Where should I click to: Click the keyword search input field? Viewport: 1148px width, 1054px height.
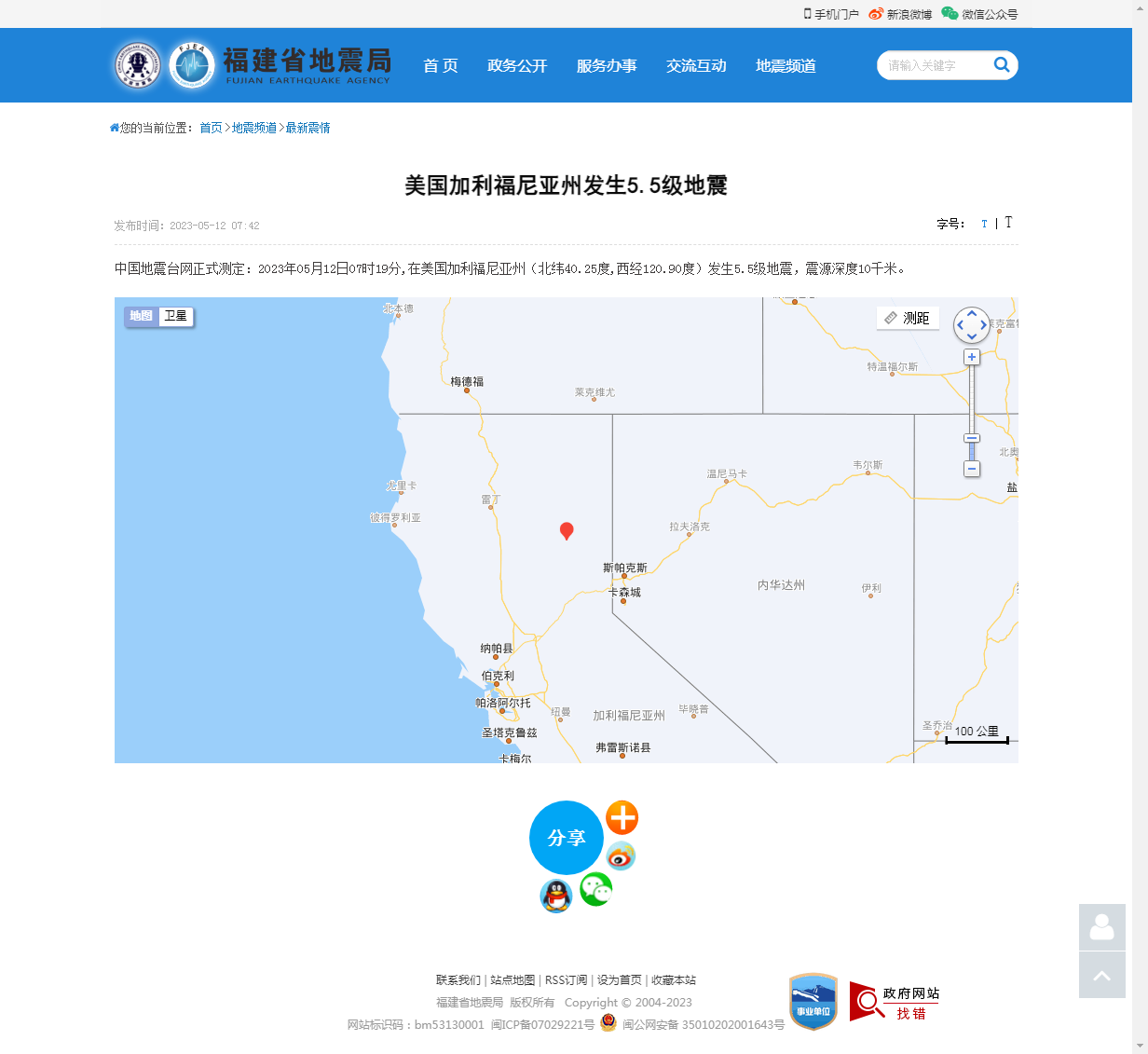click(932, 65)
